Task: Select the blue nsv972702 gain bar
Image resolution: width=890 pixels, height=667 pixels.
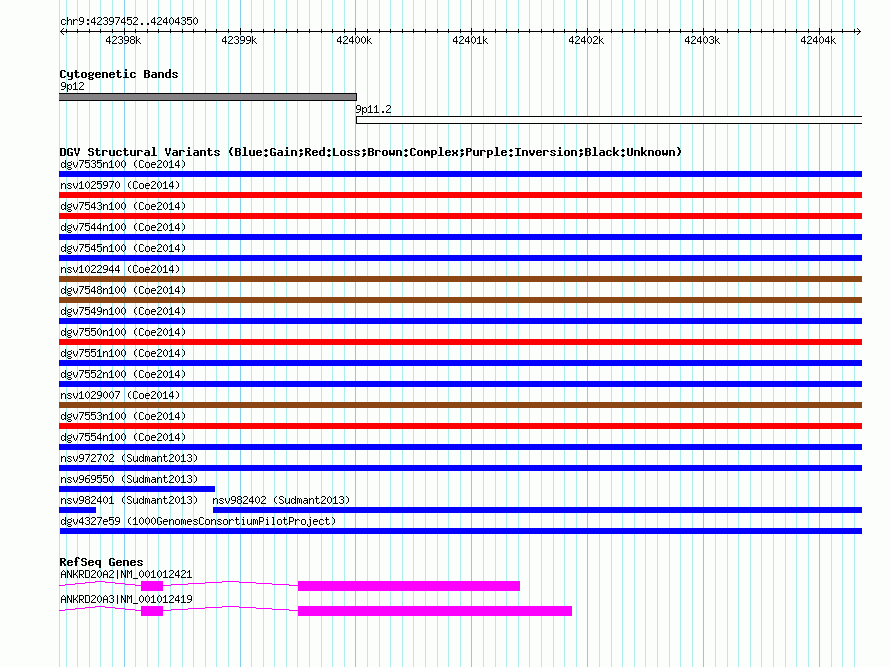Action: point(460,468)
